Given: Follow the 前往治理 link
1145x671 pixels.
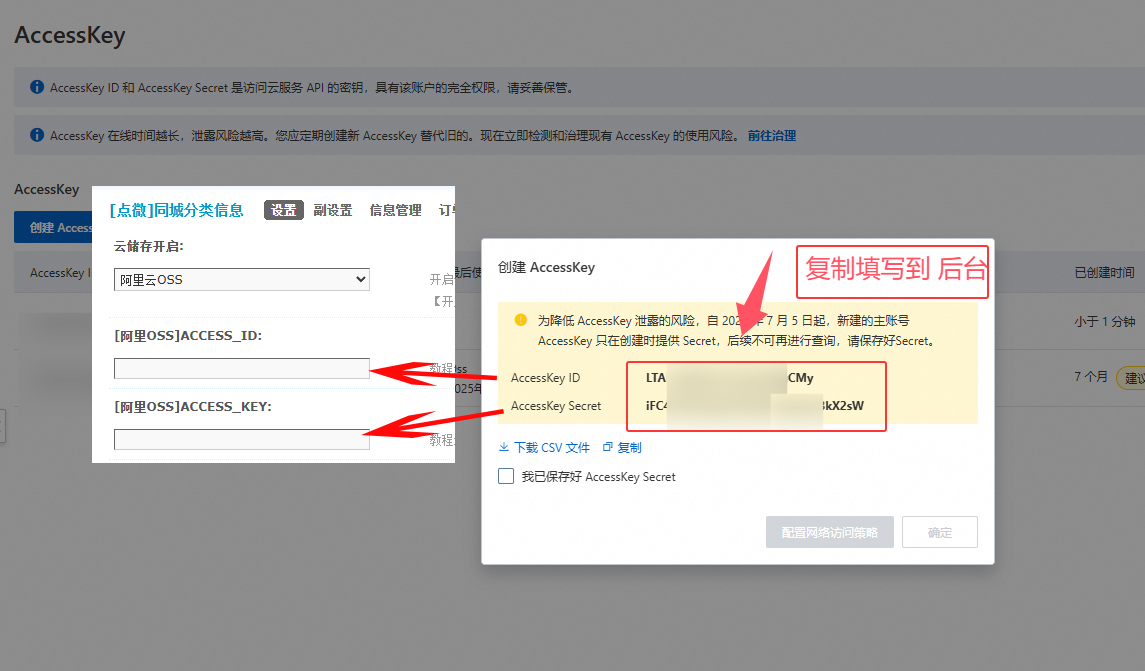Looking at the screenshot, I should click(x=771, y=136).
